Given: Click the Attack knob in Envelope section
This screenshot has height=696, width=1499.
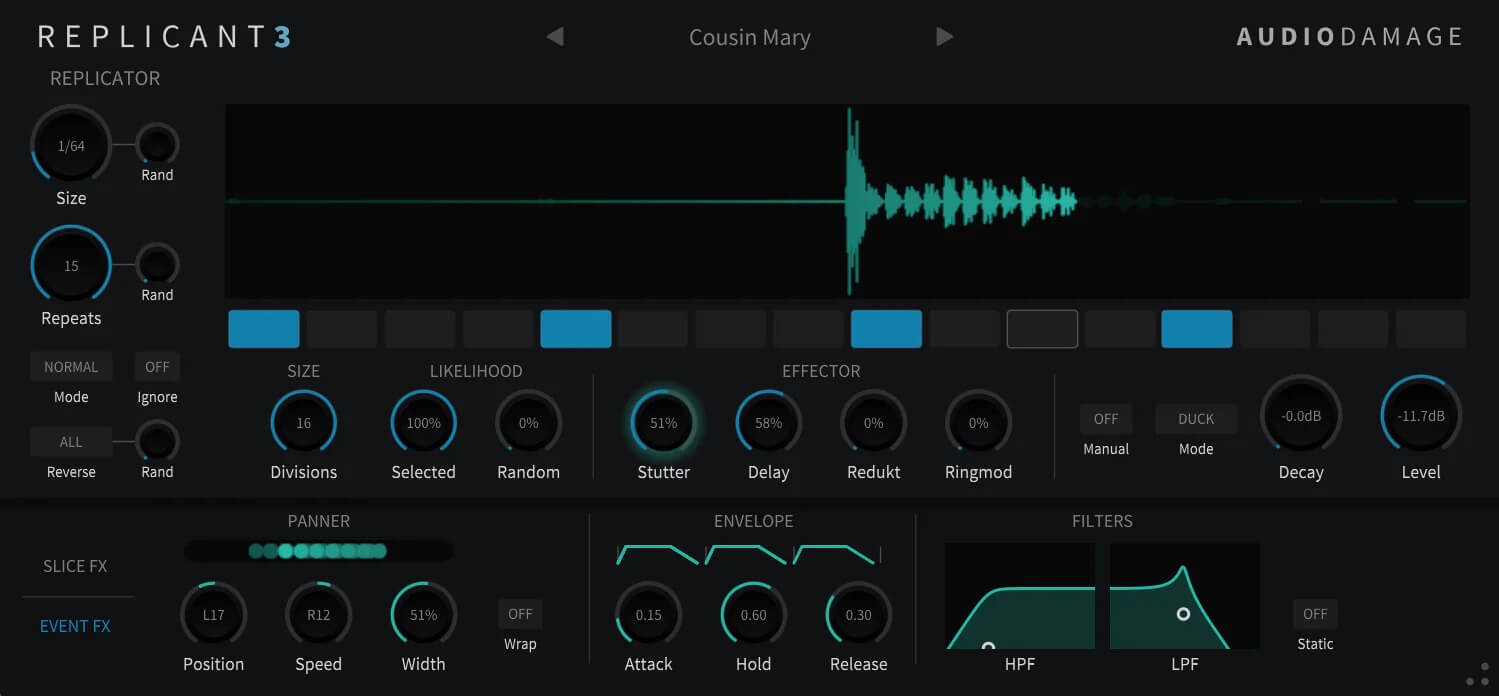Looking at the screenshot, I should click(x=648, y=614).
